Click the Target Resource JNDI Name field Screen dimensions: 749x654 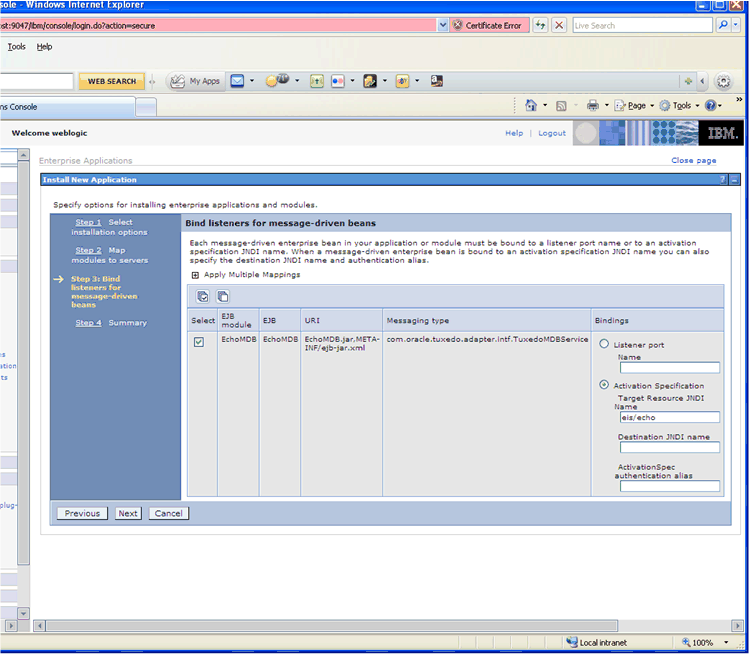(x=670, y=417)
